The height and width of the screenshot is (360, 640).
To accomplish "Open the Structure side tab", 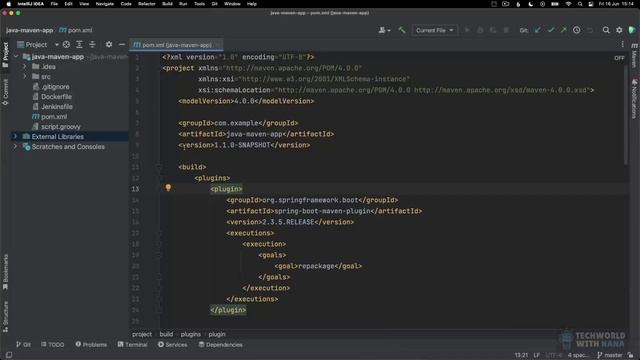I will click(x=5, y=316).
